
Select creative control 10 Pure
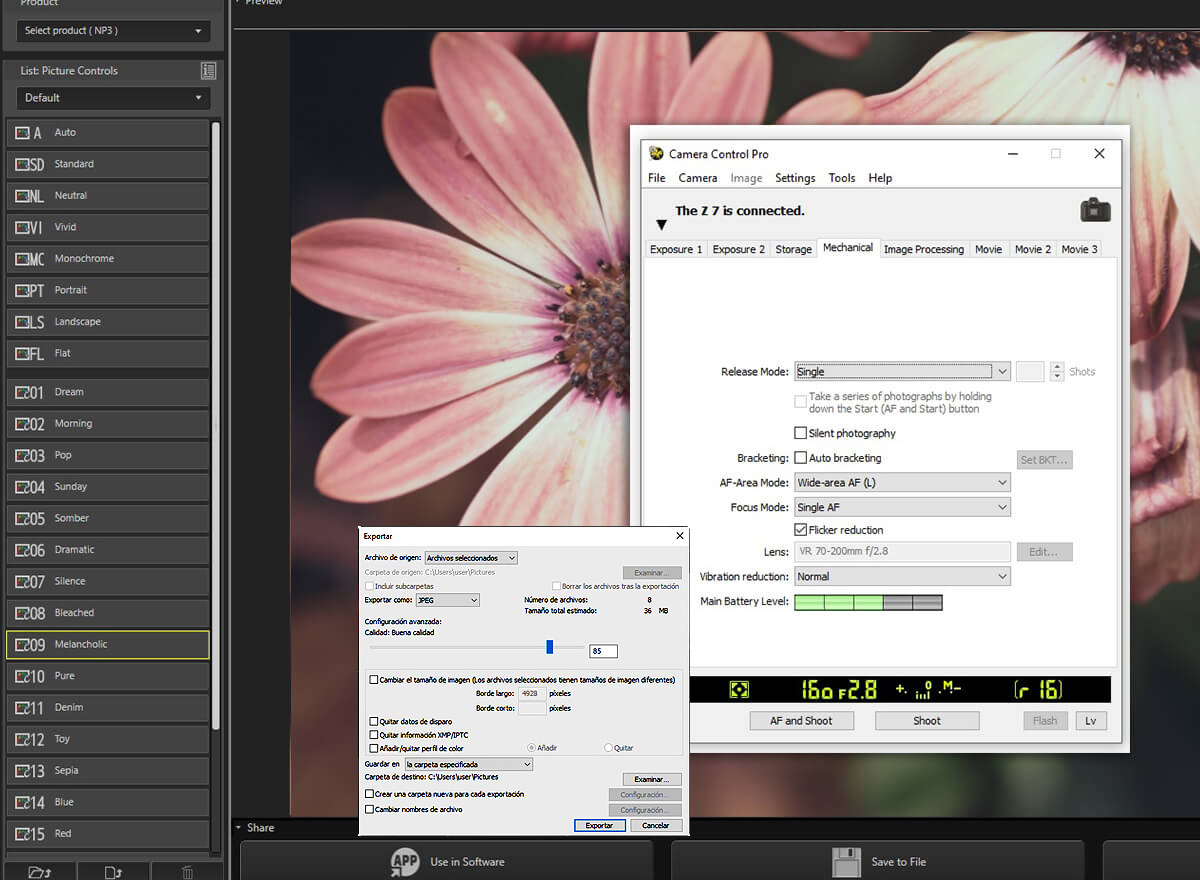tap(108, 676)
